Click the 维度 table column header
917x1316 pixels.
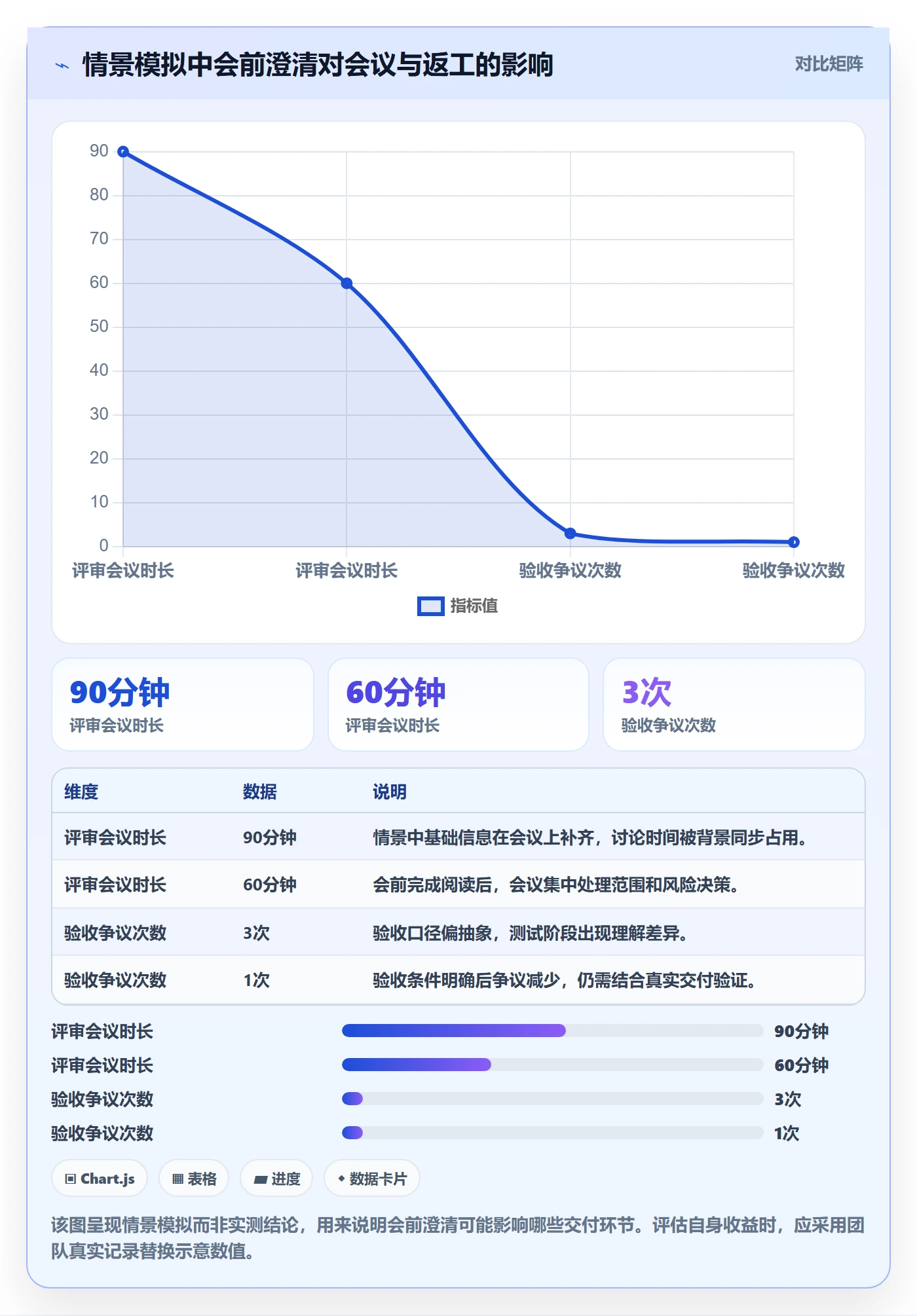pos(81,792)
